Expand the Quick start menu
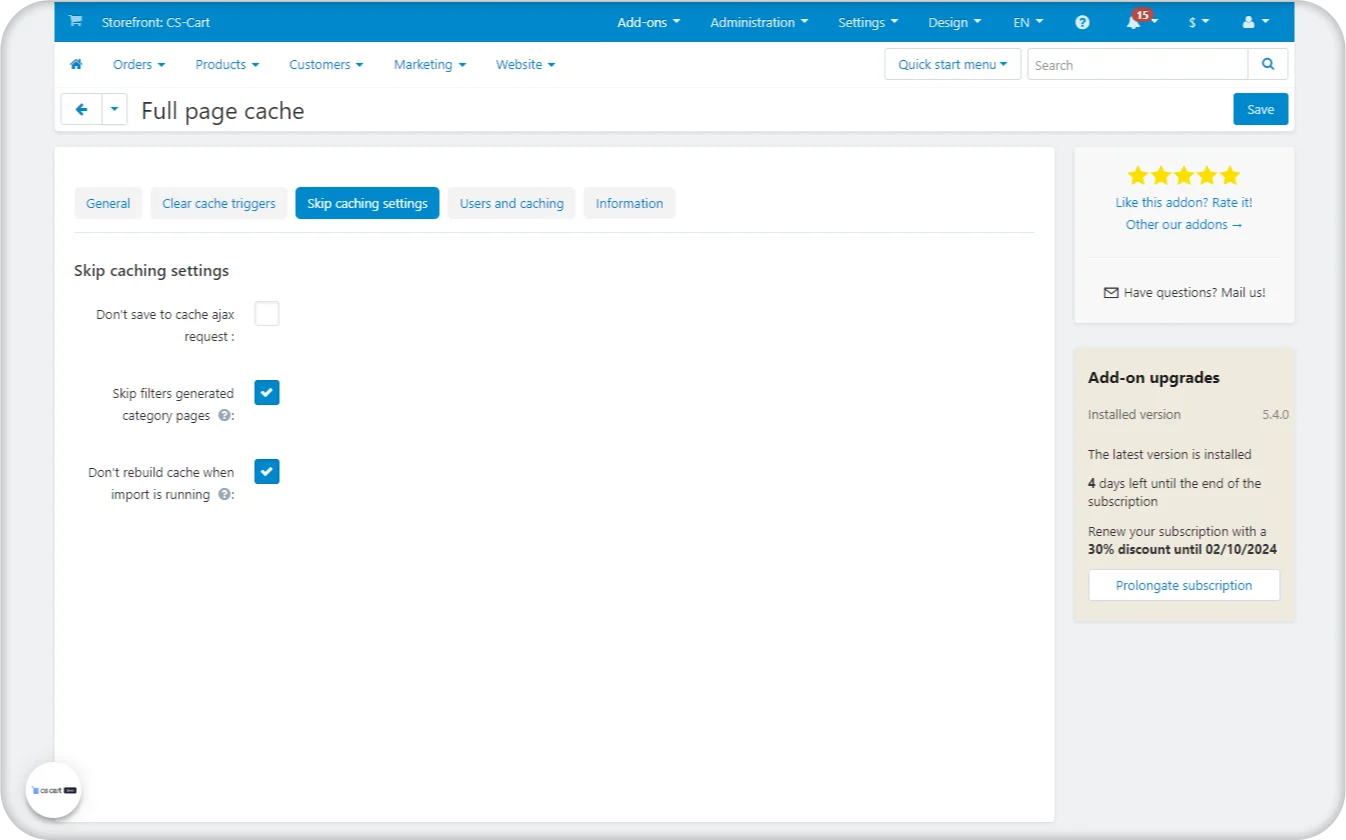 tap(953, 64)
